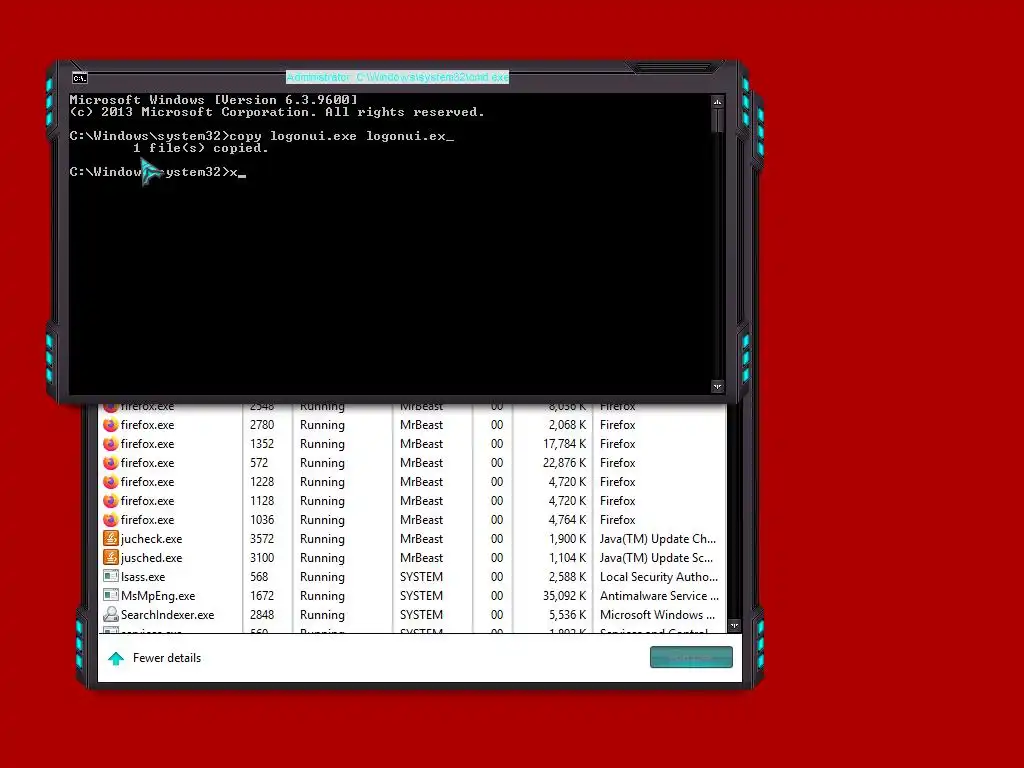Click the Java(TM) Update Ch... description
Viewport: 1024px width, 768px height.
pyautogui.click(x=658, y=539)
